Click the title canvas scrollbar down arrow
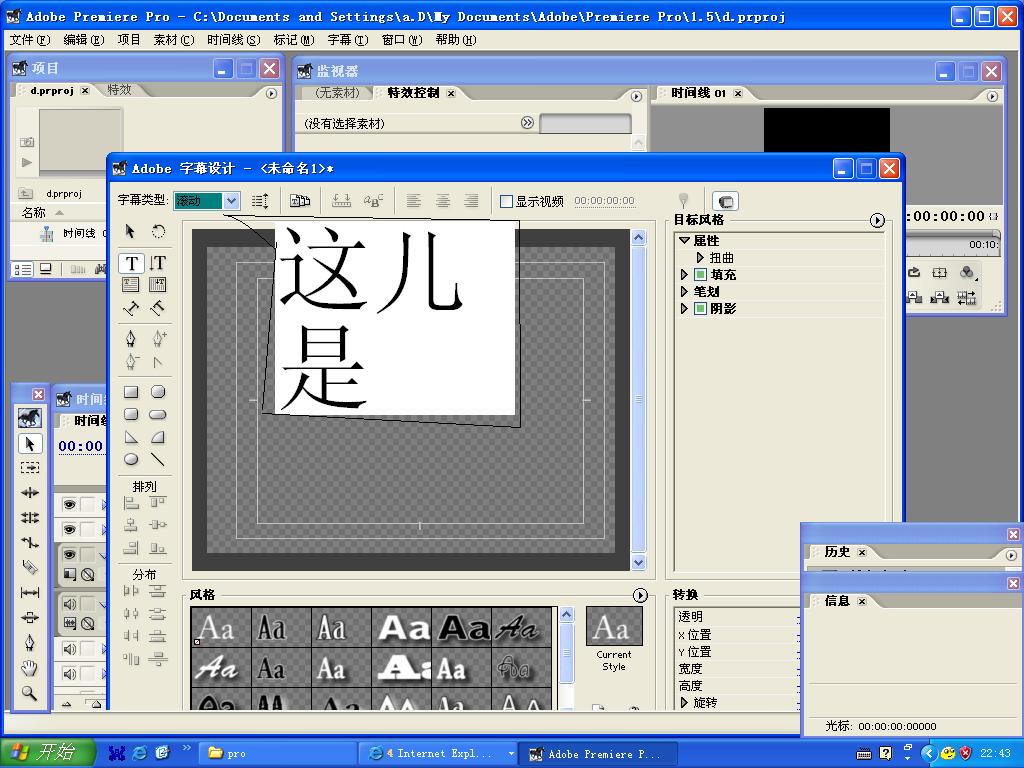This screenshot has width=1024, height=768. click(639, 562)
